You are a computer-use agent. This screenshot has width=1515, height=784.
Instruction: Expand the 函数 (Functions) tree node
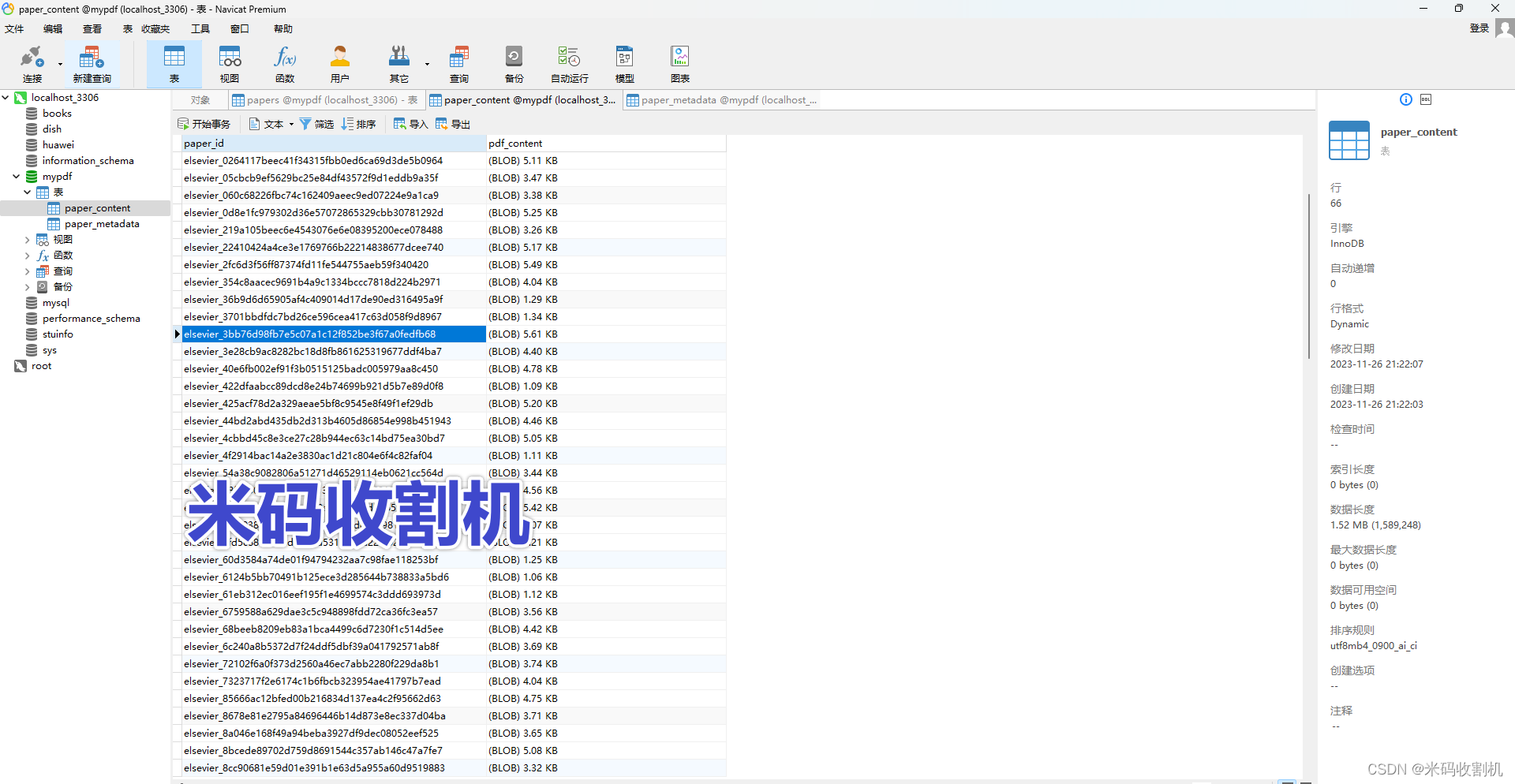tap(28, 256)
